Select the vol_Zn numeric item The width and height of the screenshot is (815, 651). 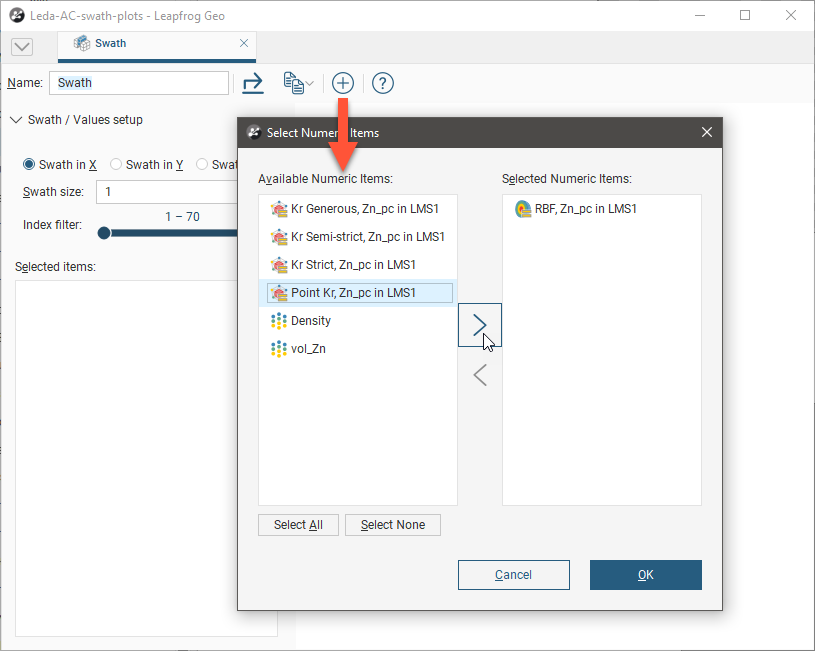tap(358, 349)
